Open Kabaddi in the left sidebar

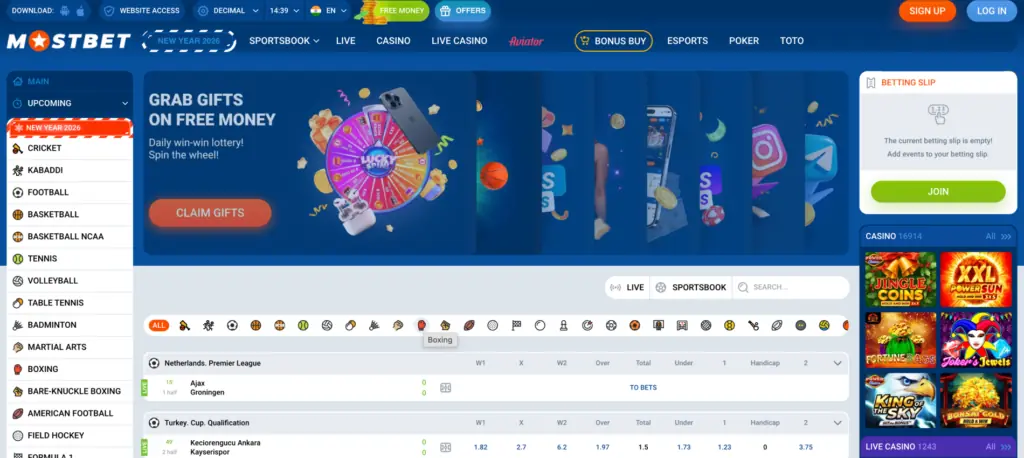70,171
